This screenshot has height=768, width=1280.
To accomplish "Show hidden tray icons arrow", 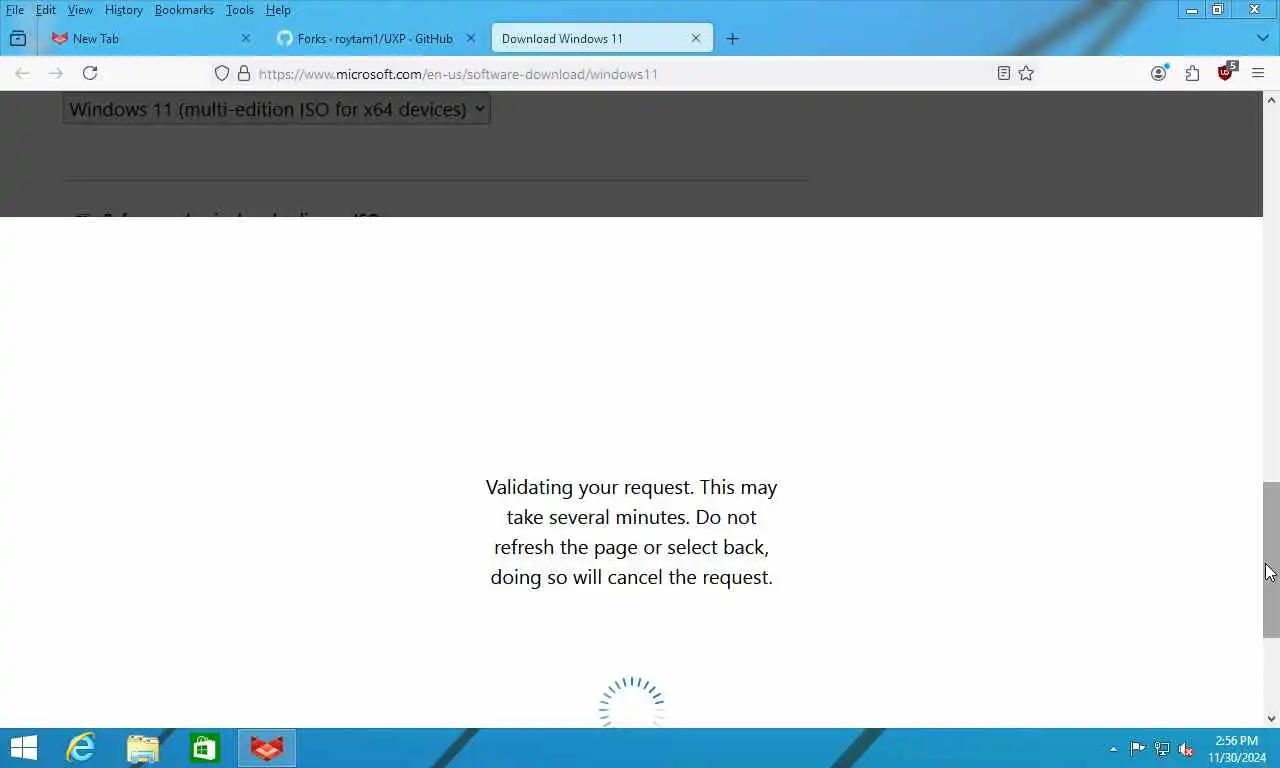I will 1113,749.
